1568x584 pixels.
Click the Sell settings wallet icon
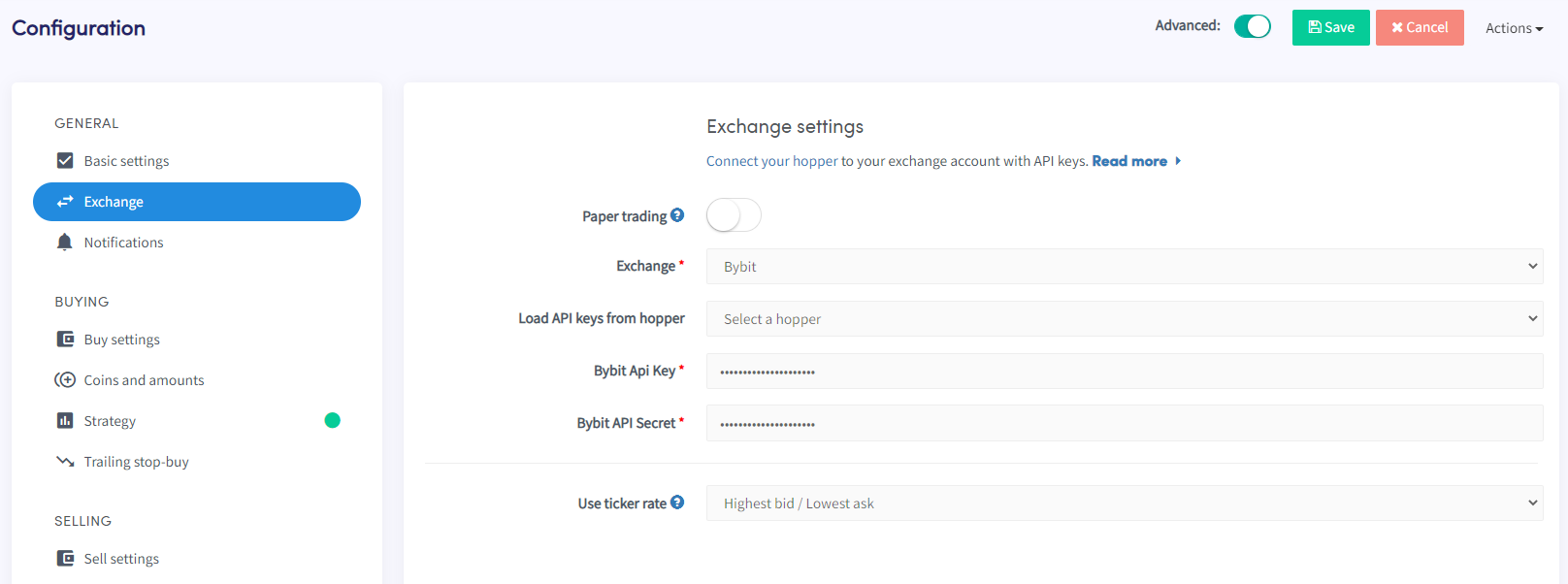pyautogui.click(x=65, y=559)
